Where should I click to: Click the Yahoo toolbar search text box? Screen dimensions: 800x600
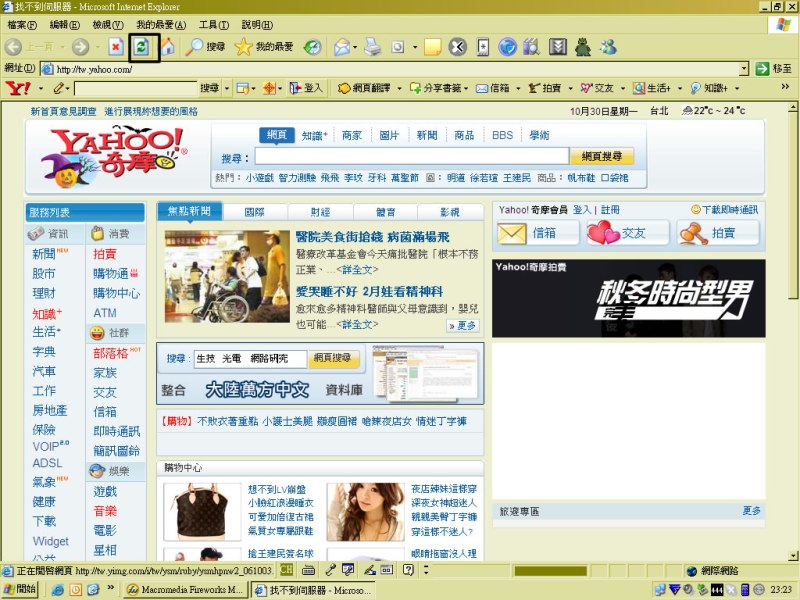tap(135, 89)
